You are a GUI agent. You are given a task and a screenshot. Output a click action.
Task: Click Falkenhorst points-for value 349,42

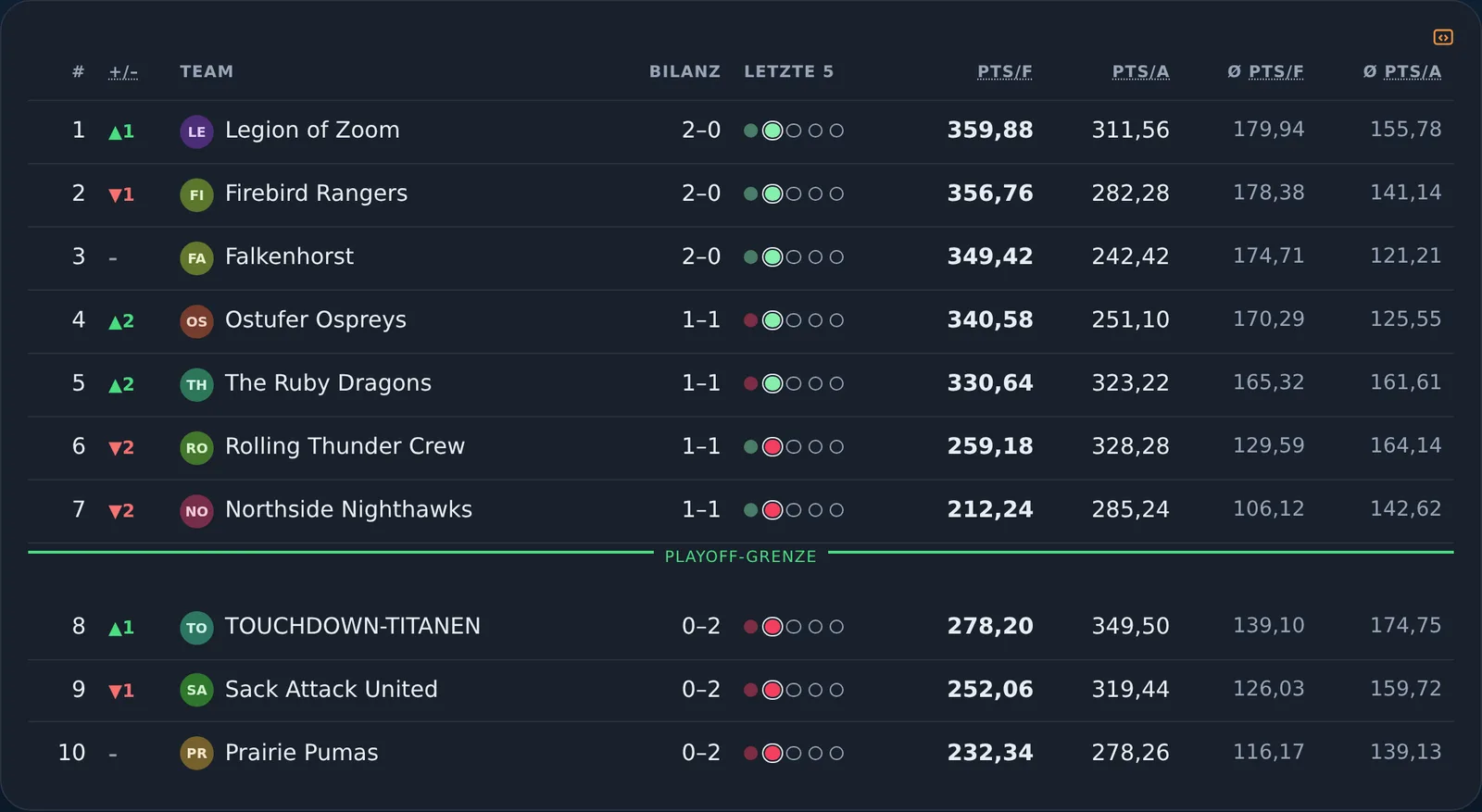click(x=989, y=256)
